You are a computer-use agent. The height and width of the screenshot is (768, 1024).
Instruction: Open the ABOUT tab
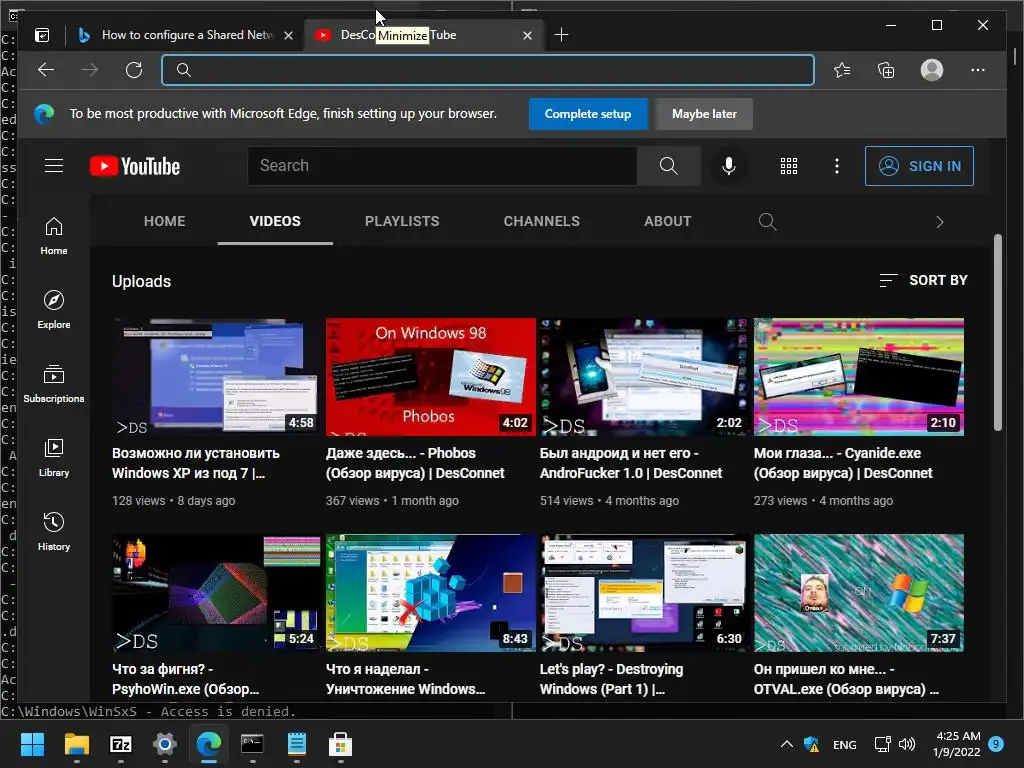(x=667, y=221)
